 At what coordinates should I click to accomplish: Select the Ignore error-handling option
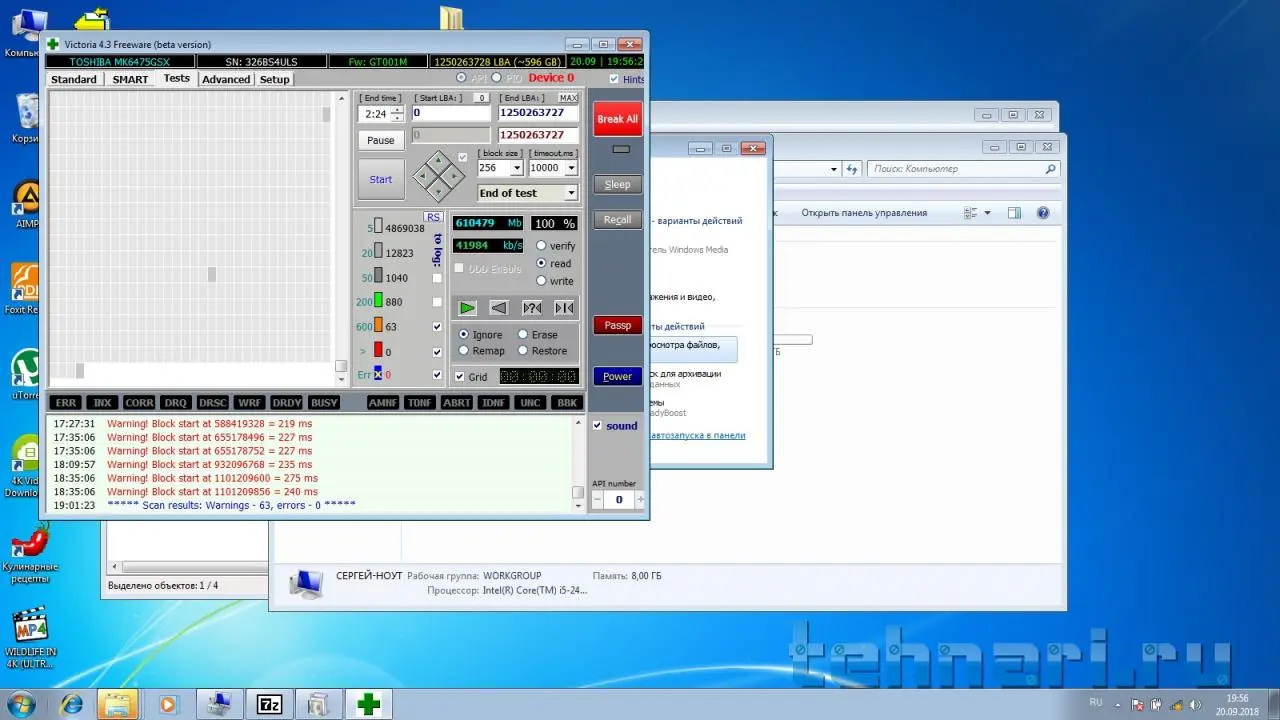(x=464, y=334)
